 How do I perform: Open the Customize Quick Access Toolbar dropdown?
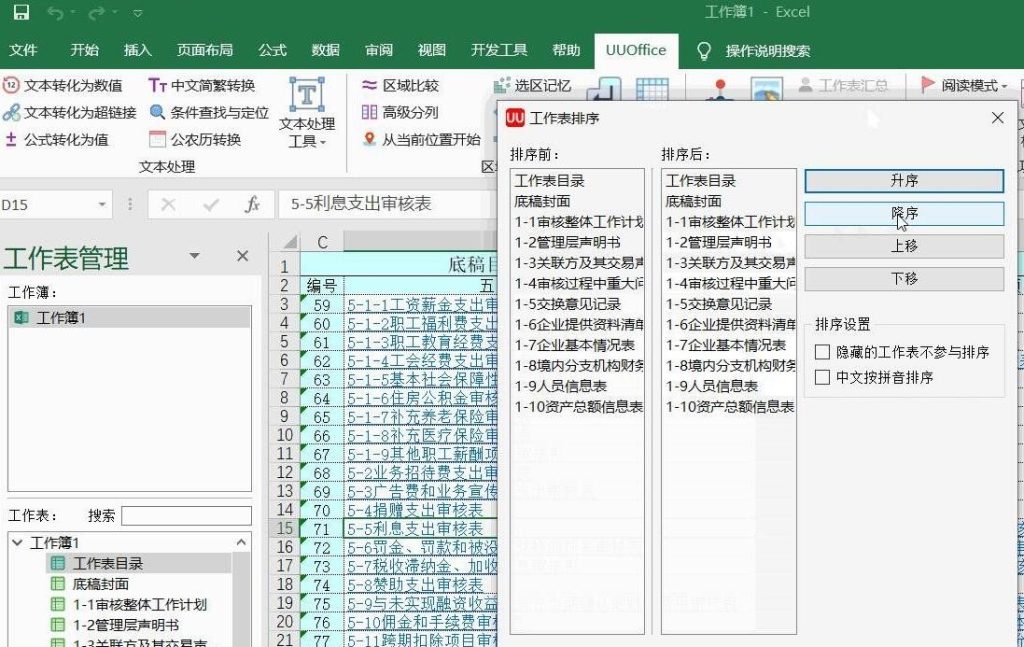(137, 12)
